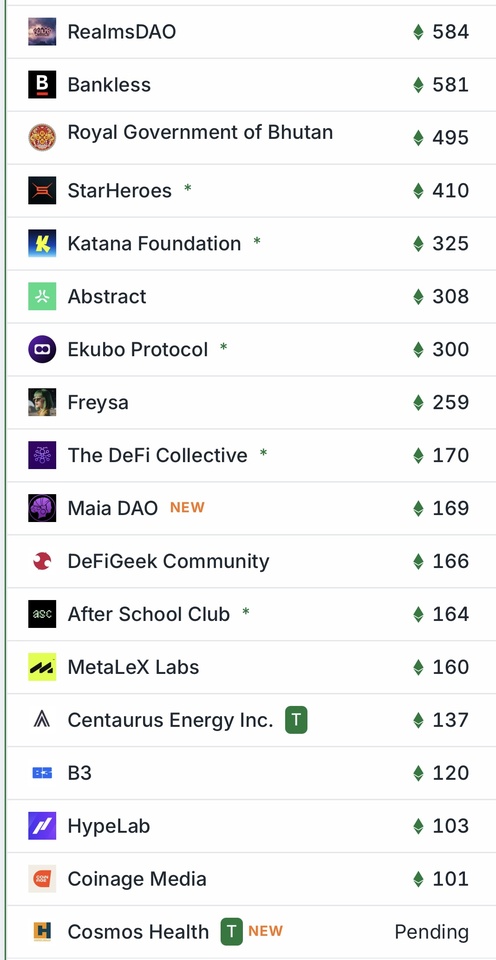Click the RealmsDAO logo icon
The image size is (496, 960).
click(42, 31)
